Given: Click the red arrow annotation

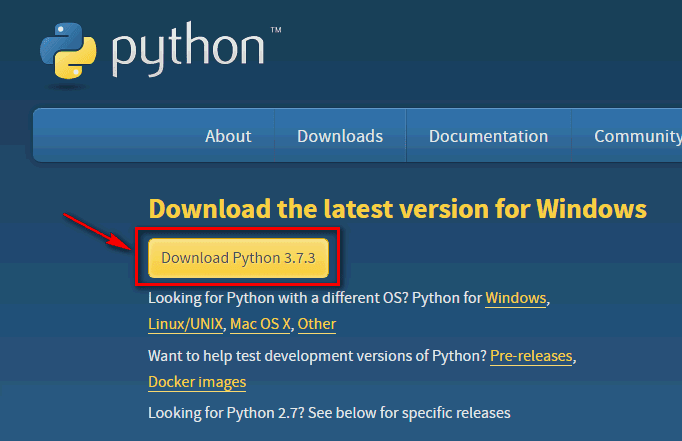Looking at the screenshot, I should 97,231.
